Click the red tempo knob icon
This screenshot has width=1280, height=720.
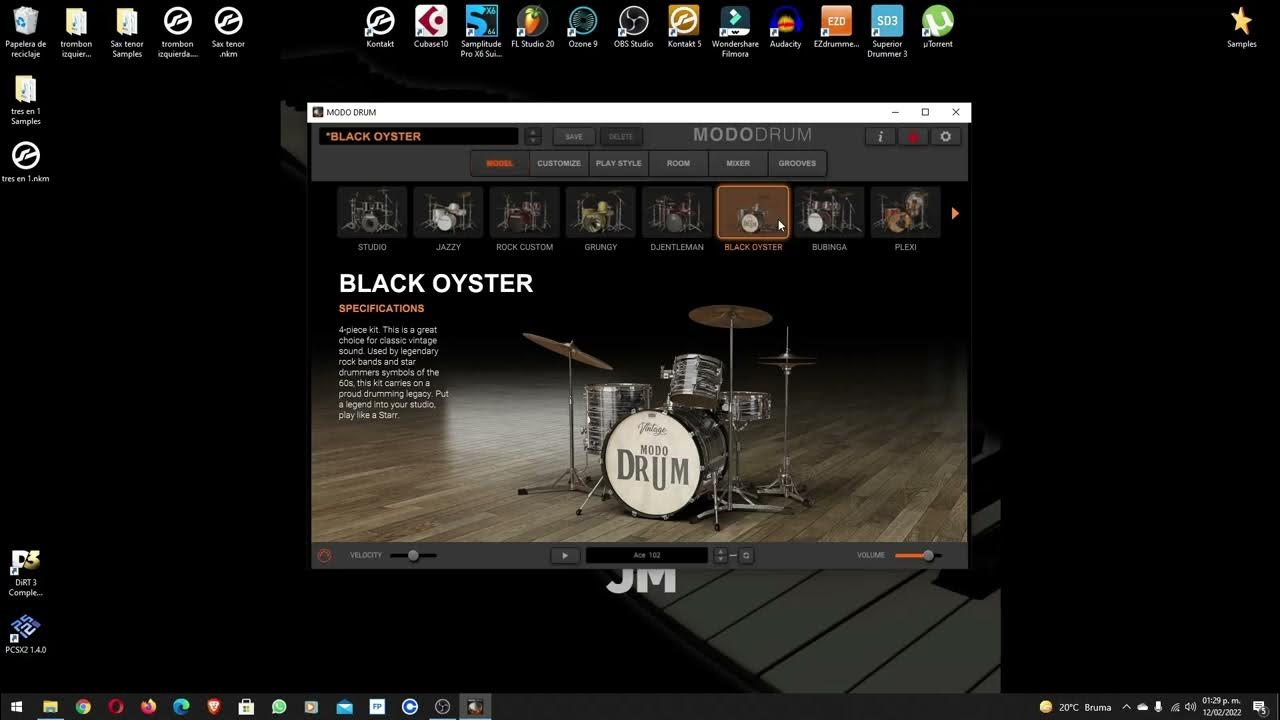point(324,555)
